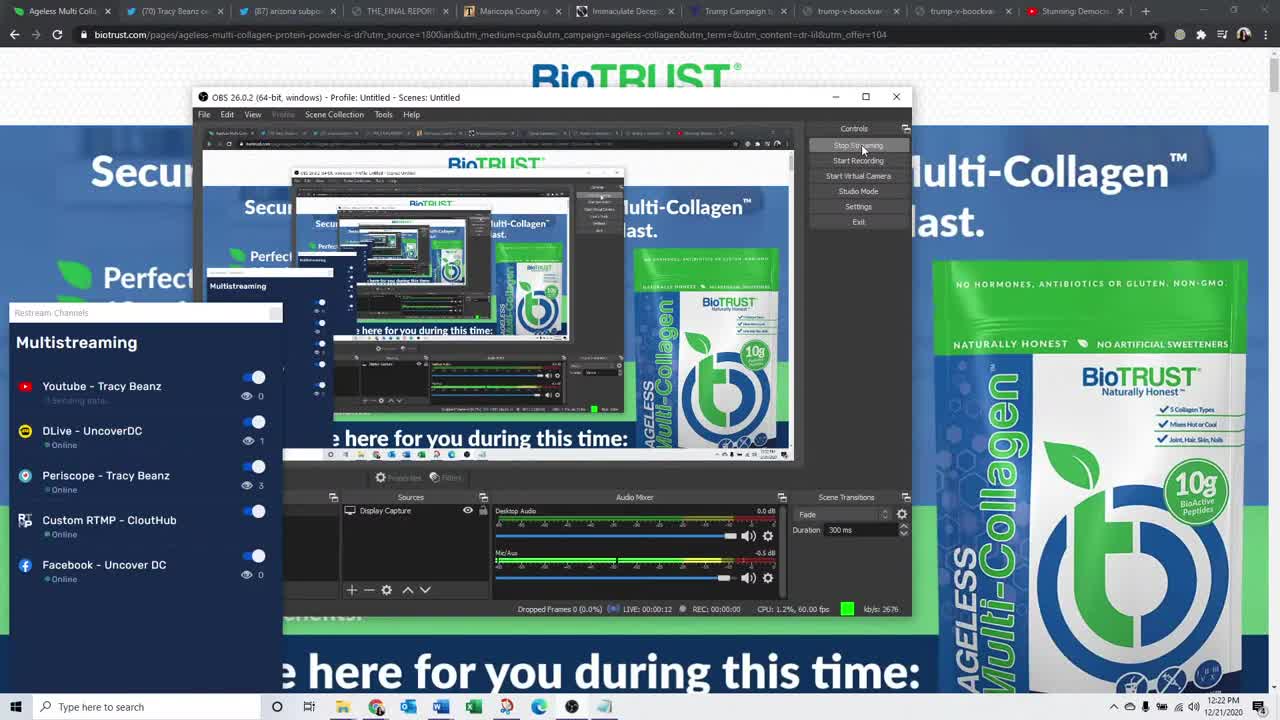Toggle Display Capture source visibility eye
Screen dimensions: 1280x720
467,510
